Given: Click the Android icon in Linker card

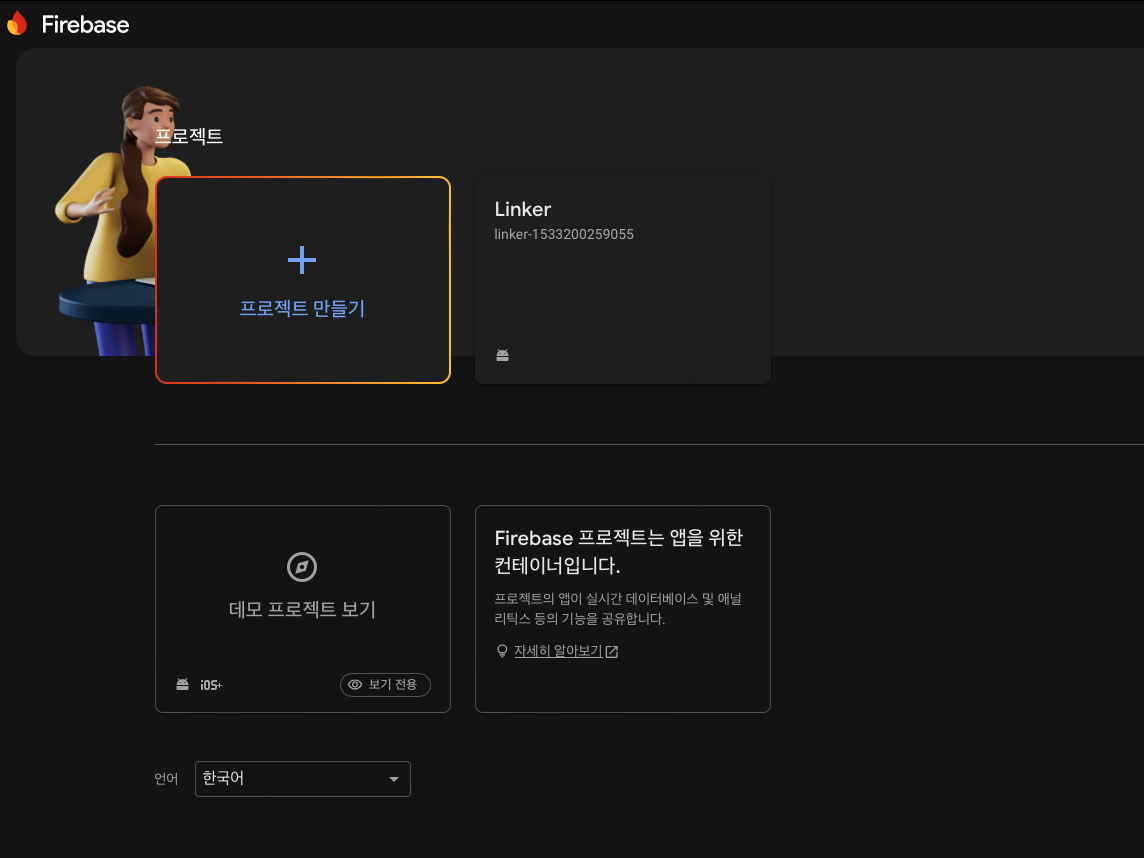Looking at the screenshot, I should click(x=503, y=355).
